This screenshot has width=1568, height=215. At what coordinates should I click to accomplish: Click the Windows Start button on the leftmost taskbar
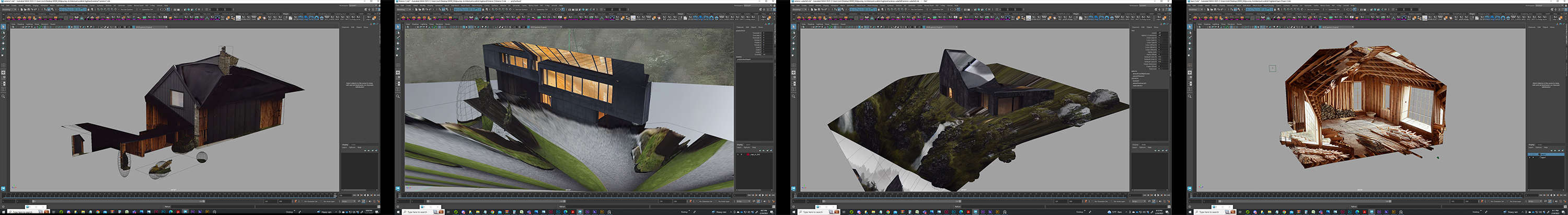tap(3, 212)
